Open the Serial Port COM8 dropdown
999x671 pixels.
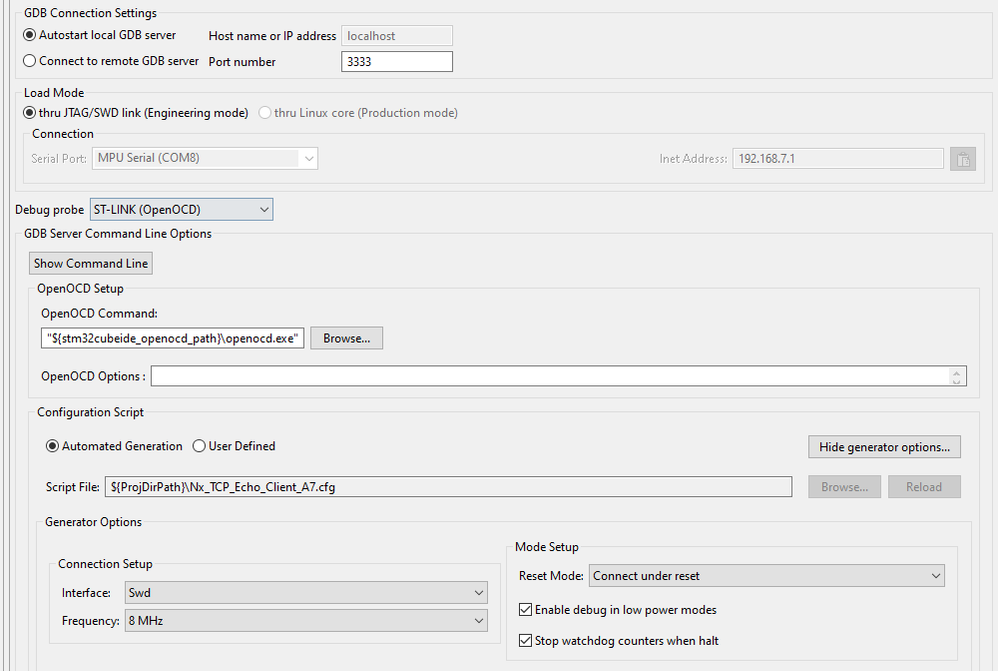[205, 158]
